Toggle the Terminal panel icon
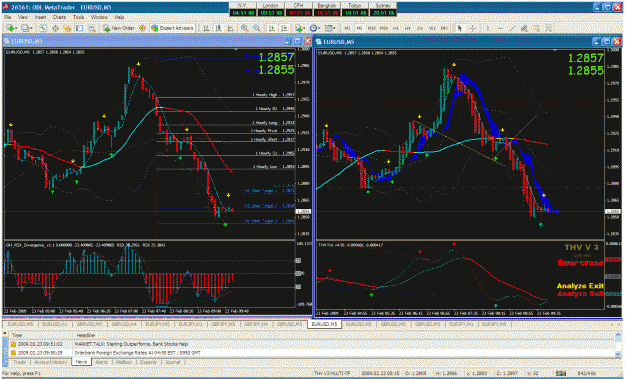This screenshot has height=379, width=625. tap(79, 28)
